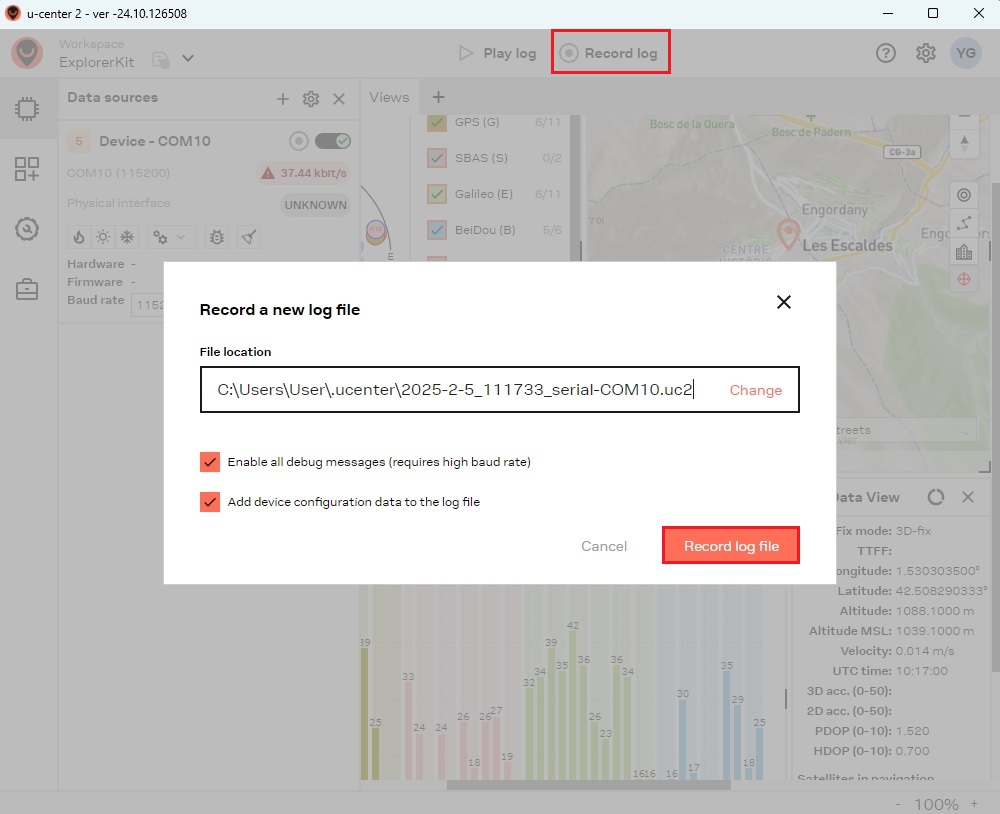The width and height of the screenshot is (1000, 814).
Task: Uncheck Add device configuration data checkbox
Action: tap(210, 502)
